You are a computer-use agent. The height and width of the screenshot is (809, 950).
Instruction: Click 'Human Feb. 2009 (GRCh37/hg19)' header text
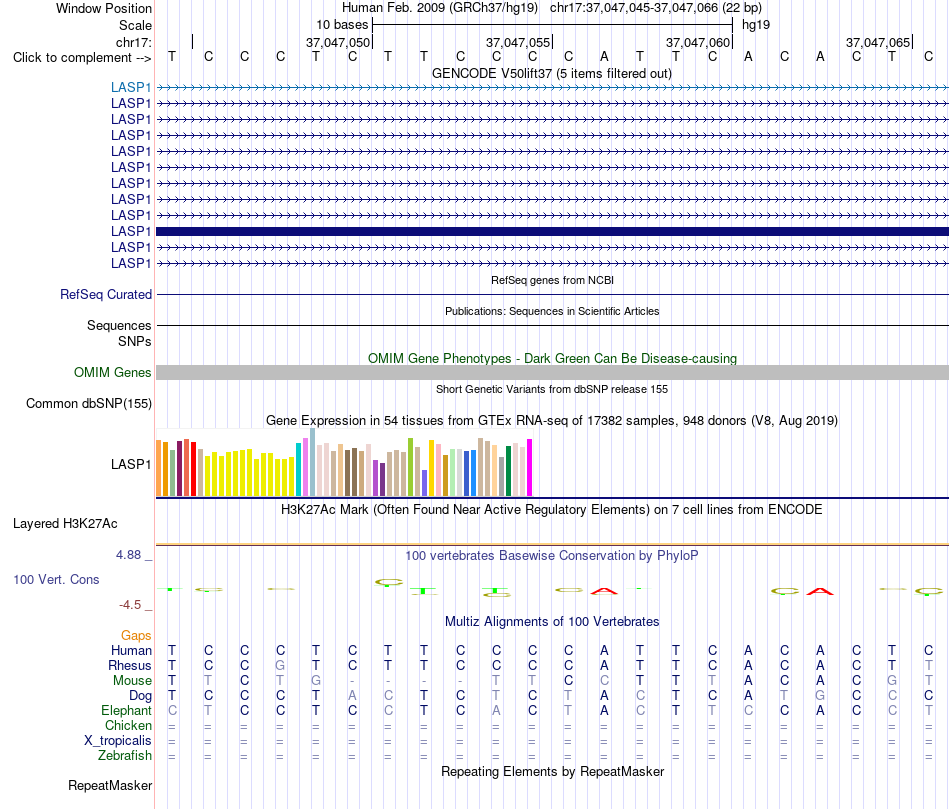(440, 8)
